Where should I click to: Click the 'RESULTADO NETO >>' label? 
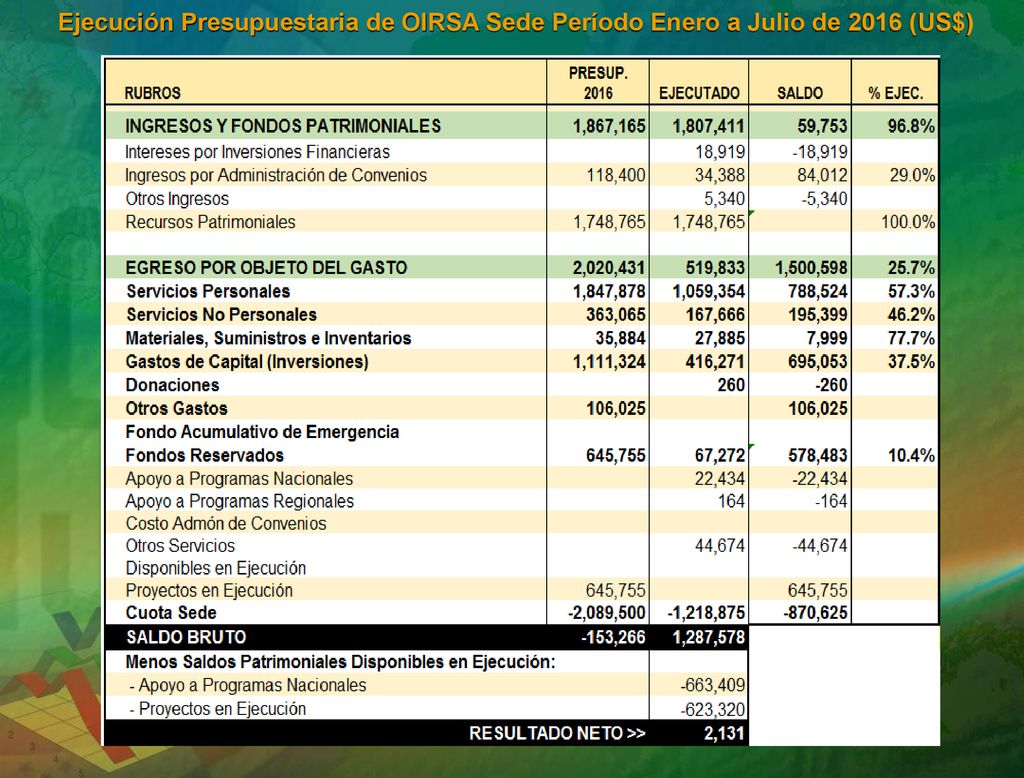pos(557,733)
